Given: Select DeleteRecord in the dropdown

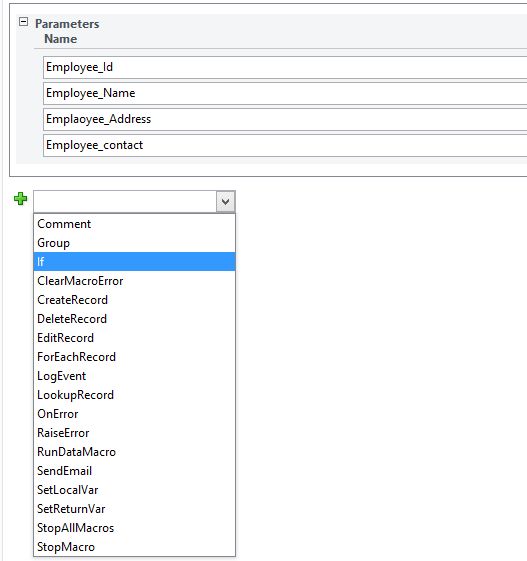Looking at the screenshot, I should point(135,319).
